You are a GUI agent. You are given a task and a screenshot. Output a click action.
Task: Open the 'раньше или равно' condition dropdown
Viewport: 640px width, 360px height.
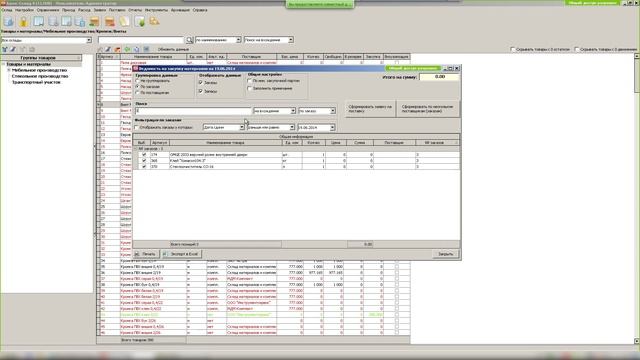coord(292,128)
